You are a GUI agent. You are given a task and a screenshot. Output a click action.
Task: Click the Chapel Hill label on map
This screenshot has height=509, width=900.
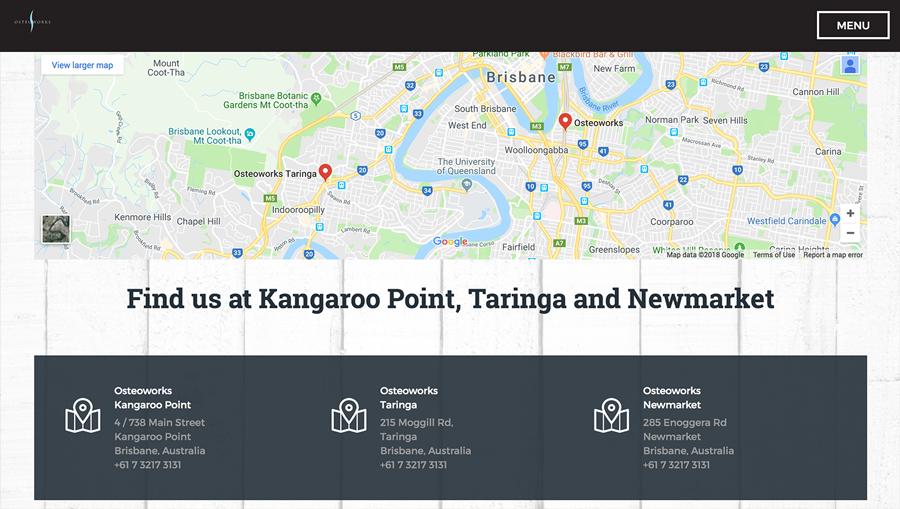[198, 222]
